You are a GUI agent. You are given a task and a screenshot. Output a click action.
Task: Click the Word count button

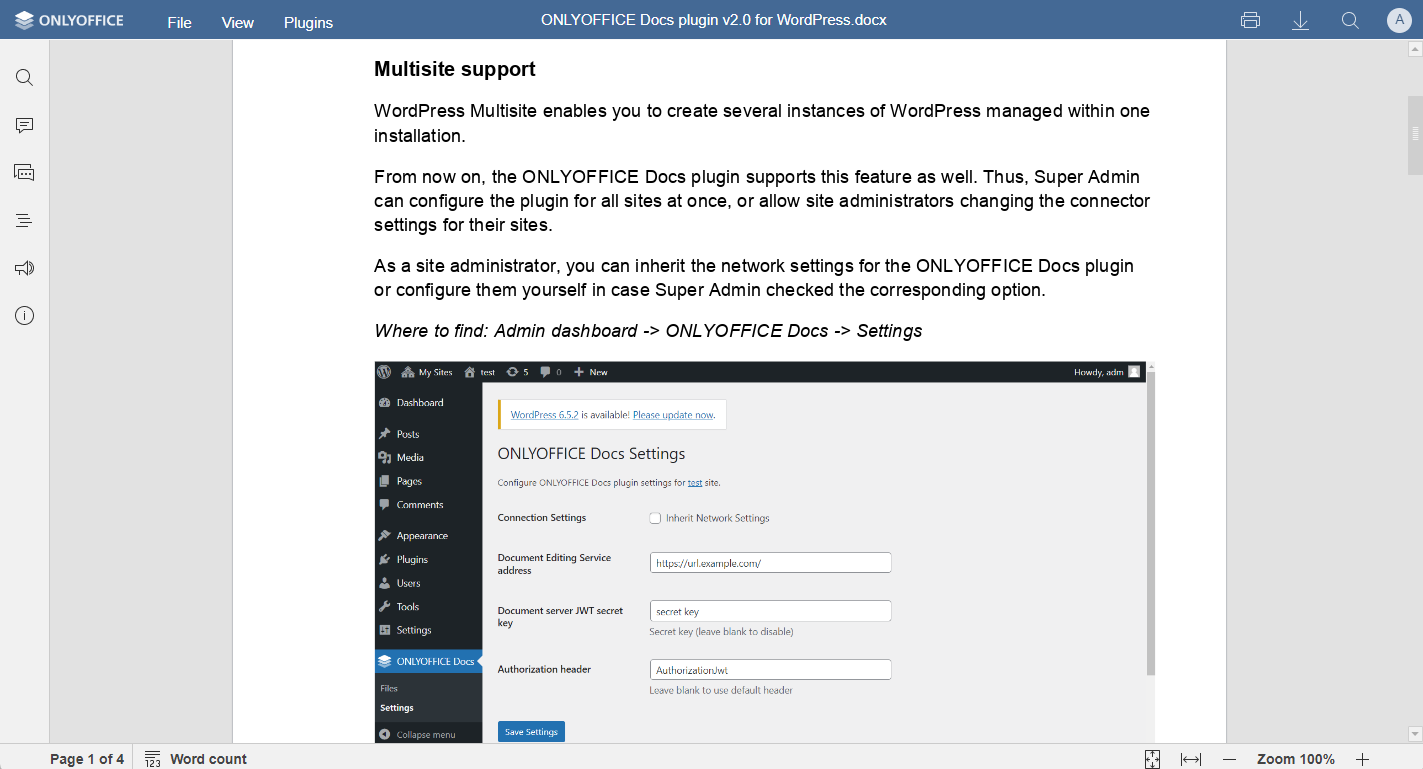click(196, 759)
